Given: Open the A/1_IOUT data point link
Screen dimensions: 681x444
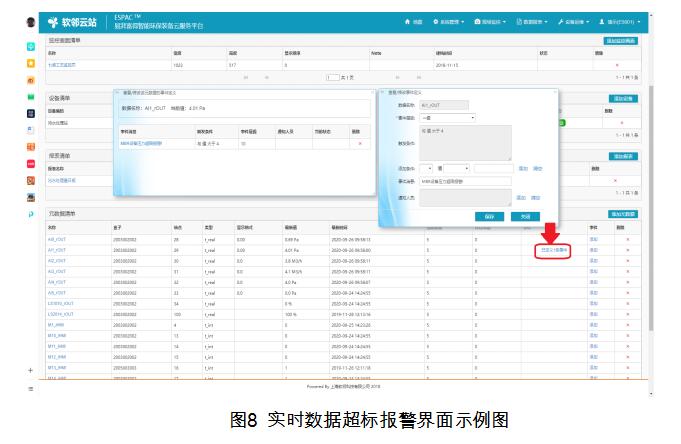Looking at the screenshot, I should pos(57,250).
